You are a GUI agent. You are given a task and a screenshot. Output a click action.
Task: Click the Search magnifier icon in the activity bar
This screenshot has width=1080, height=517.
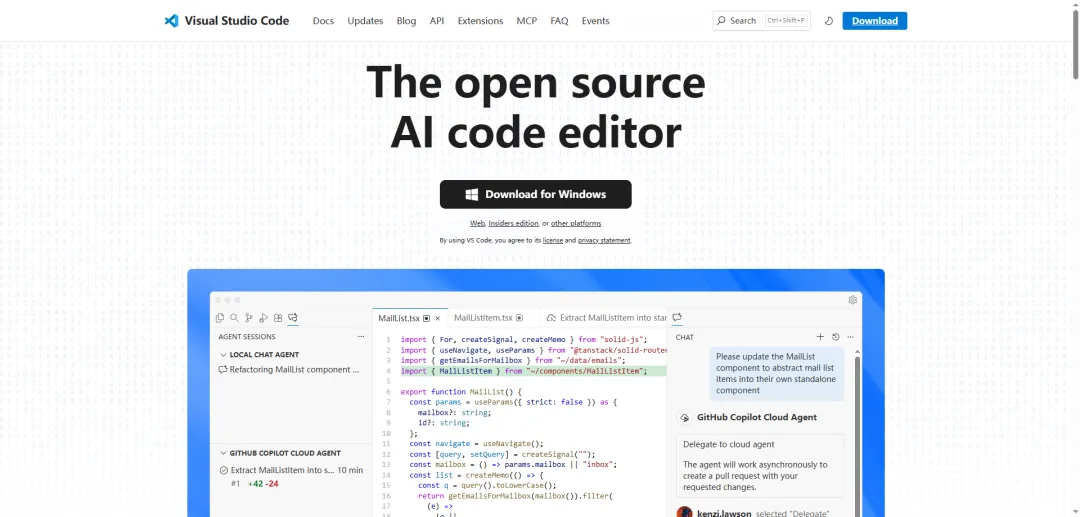coord(234,318)
